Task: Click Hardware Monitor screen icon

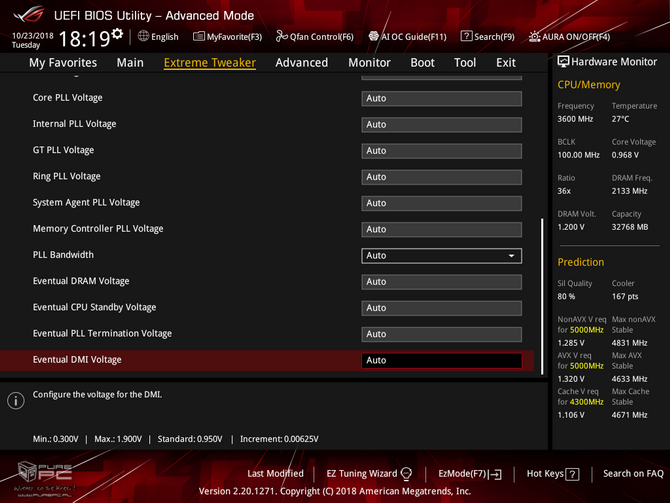Action: pos(563,62)
